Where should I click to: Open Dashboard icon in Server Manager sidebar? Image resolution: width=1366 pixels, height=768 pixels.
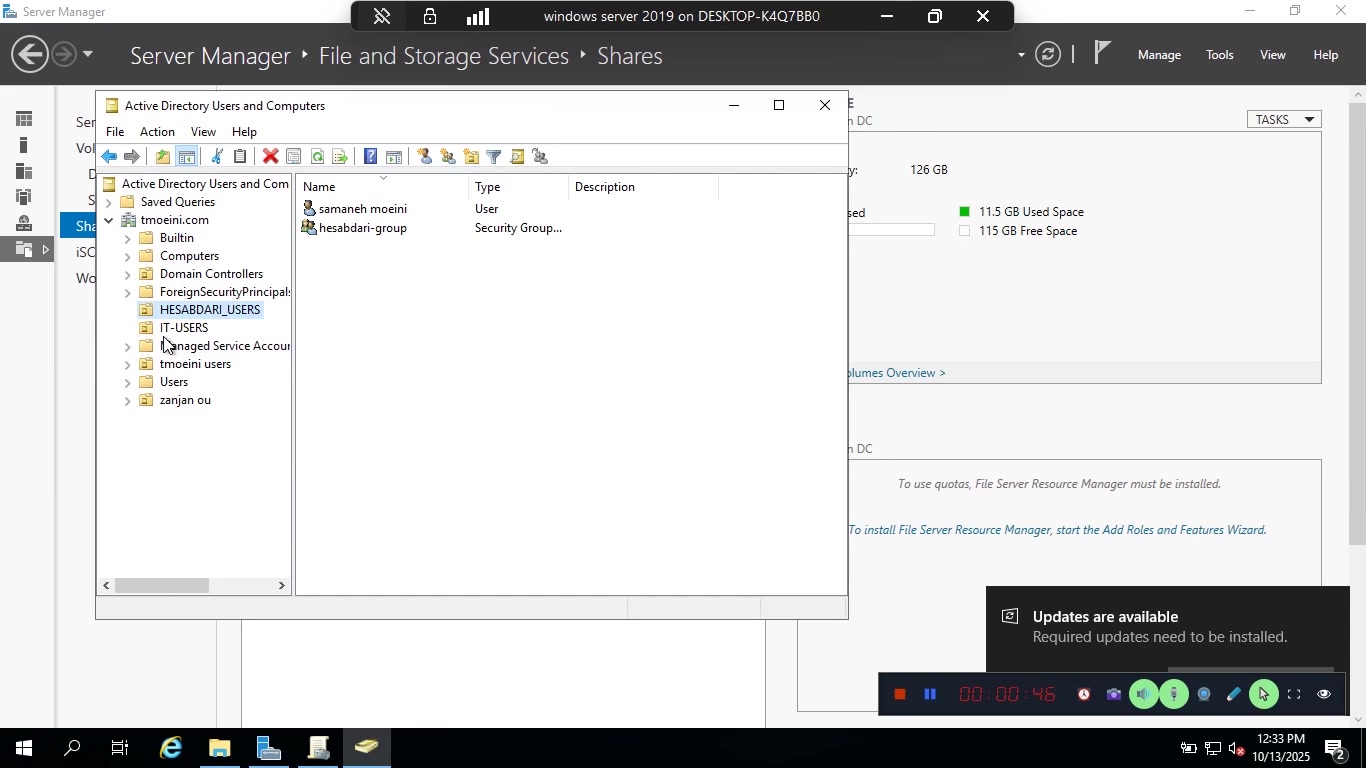point(24,120)
